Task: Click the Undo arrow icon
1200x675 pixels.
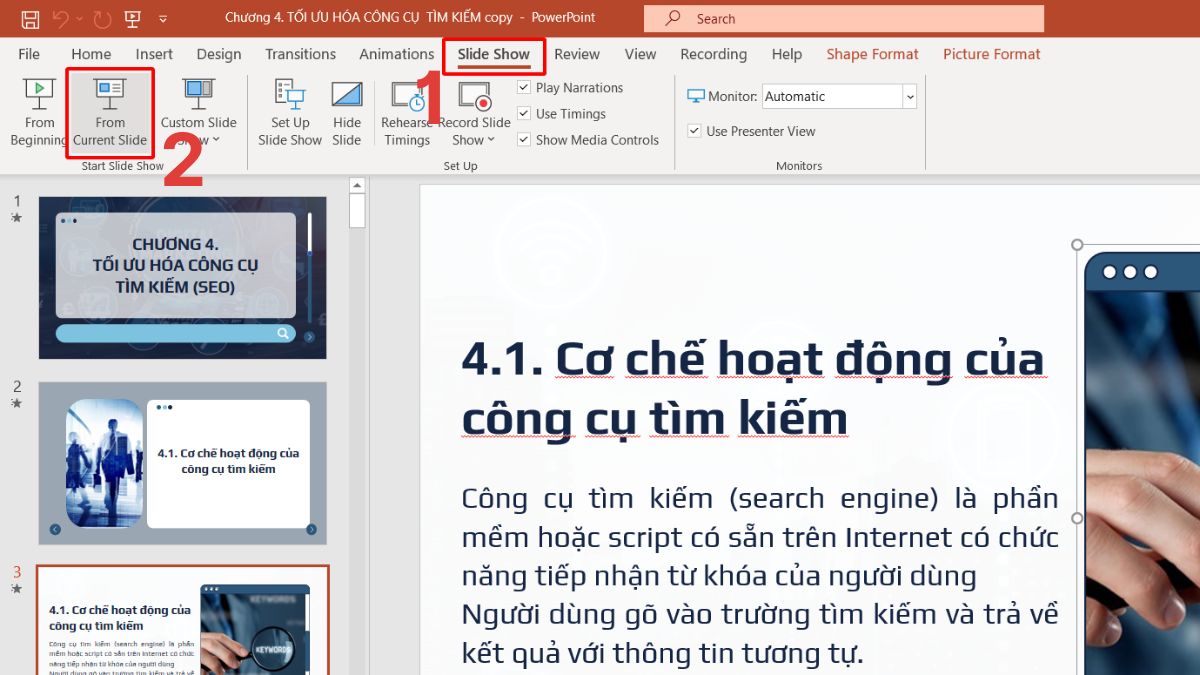Action: 62,19
